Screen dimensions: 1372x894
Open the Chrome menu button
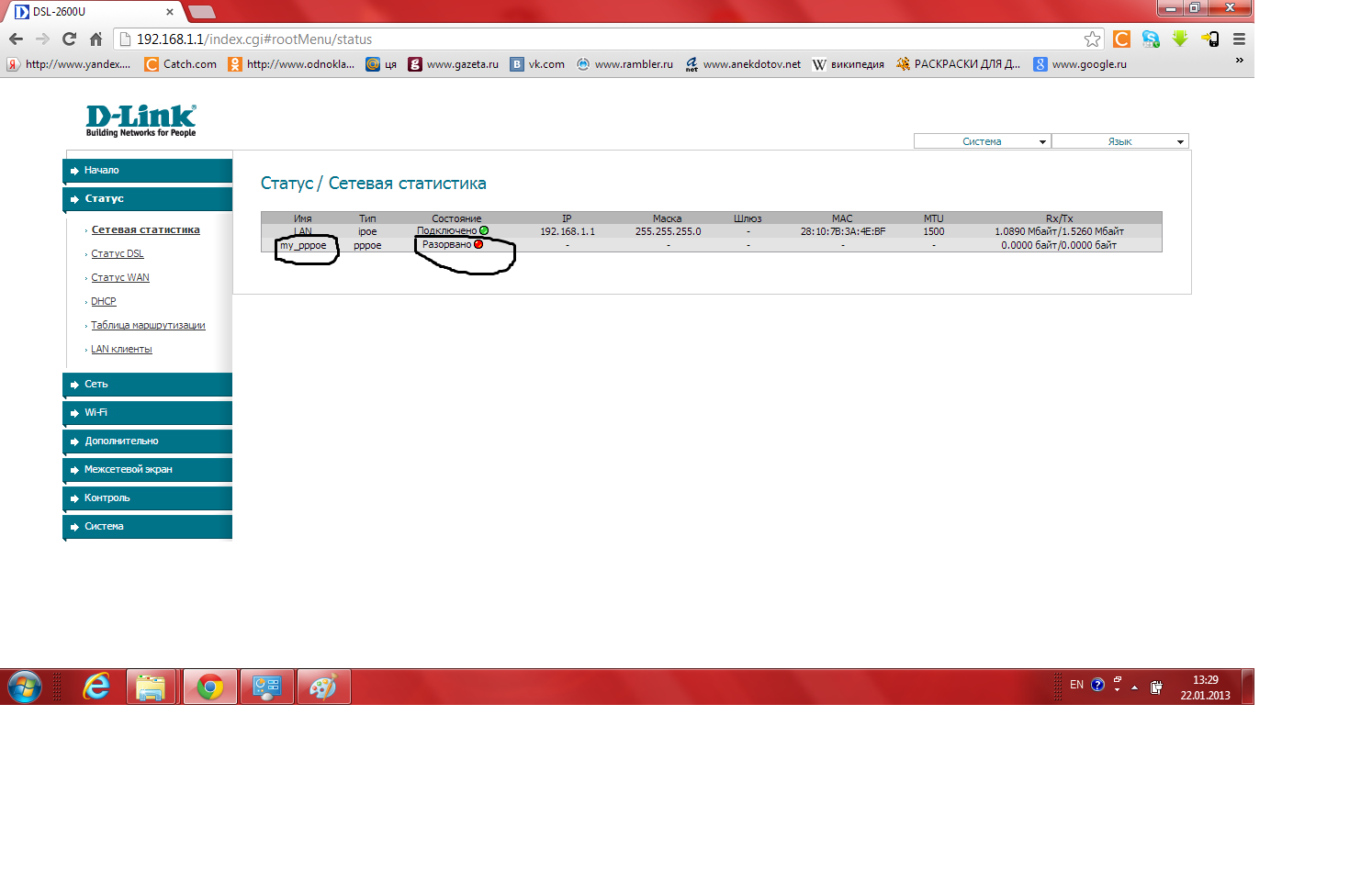[1239, 39]
